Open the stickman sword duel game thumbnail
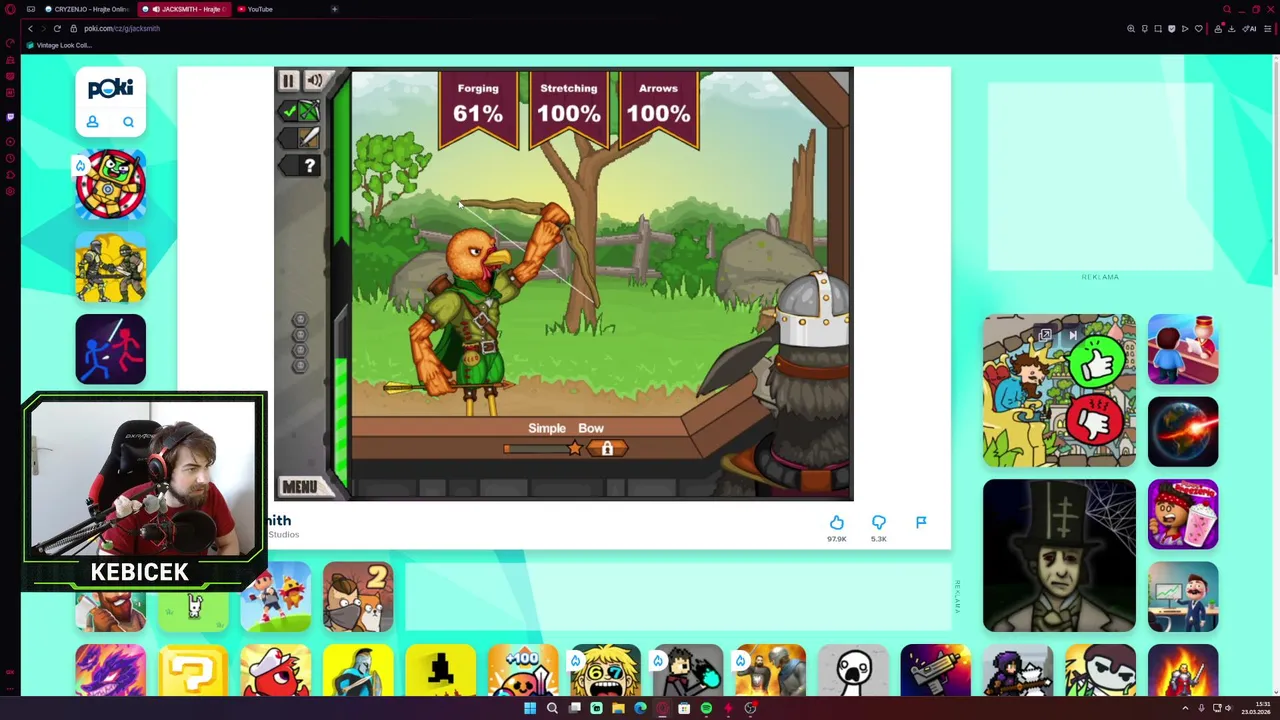 (110, 349)
